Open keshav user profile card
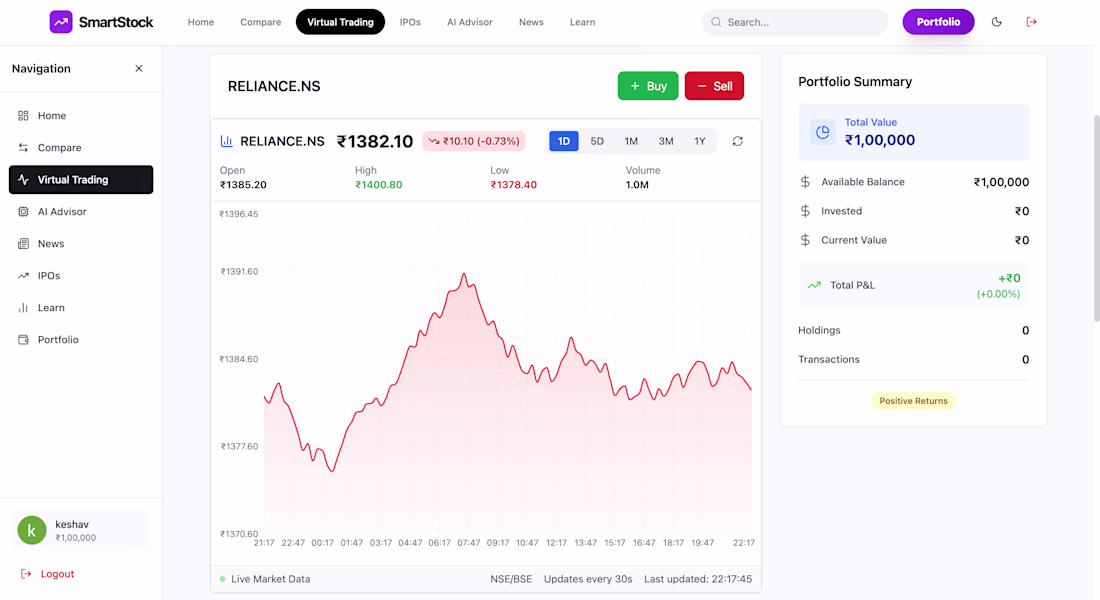 point(81,530)
